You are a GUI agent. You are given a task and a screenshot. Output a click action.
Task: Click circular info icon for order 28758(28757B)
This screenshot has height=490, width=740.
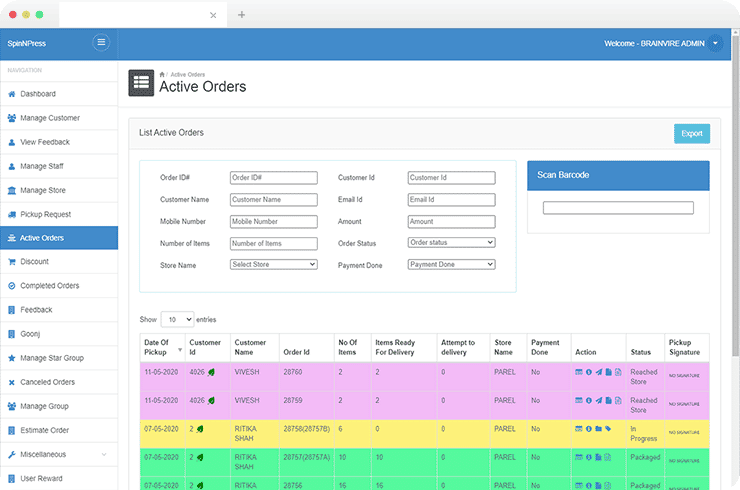click(x=589, y=429)
